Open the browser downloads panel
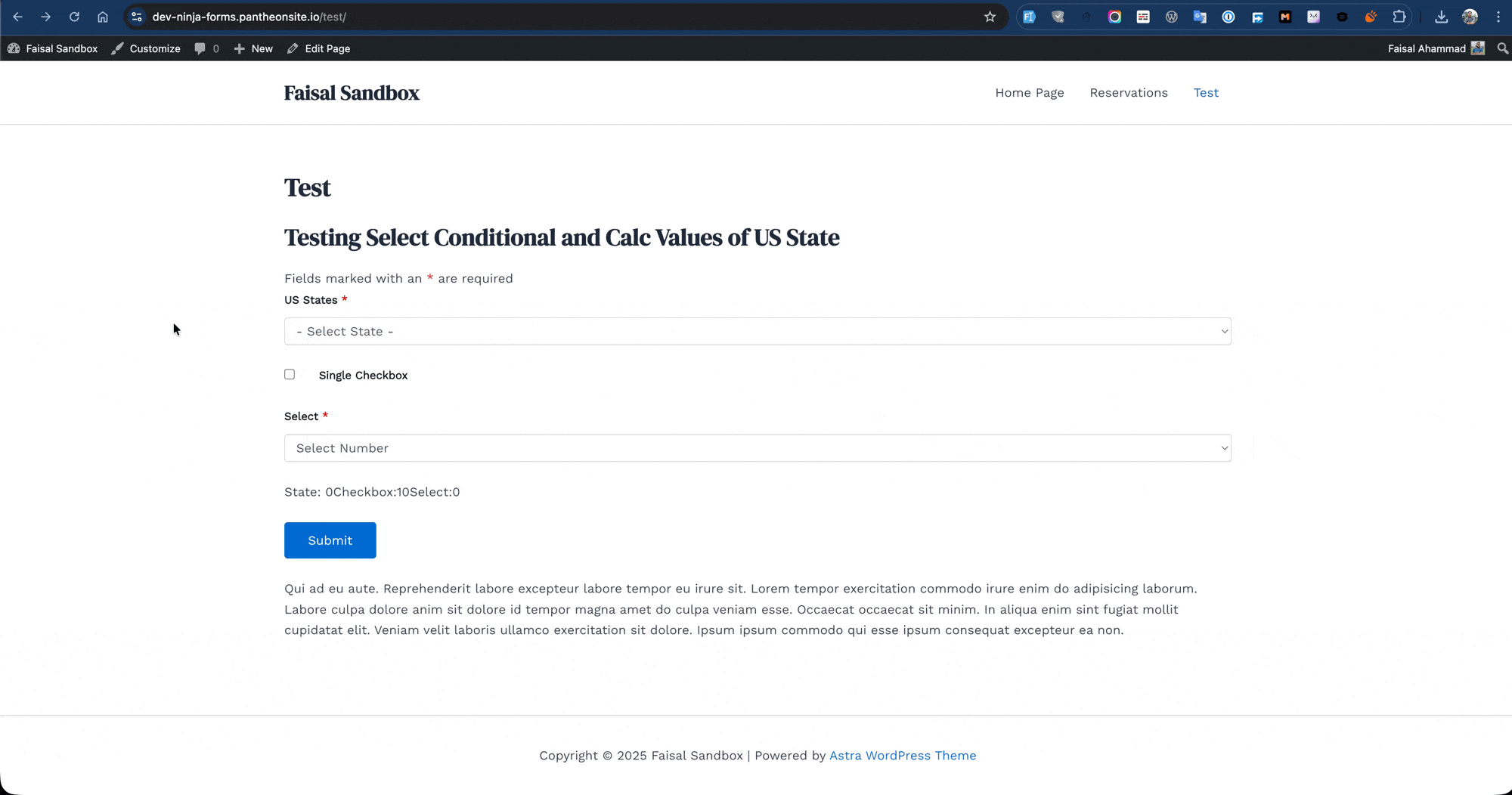 [x=1441, y=17]
